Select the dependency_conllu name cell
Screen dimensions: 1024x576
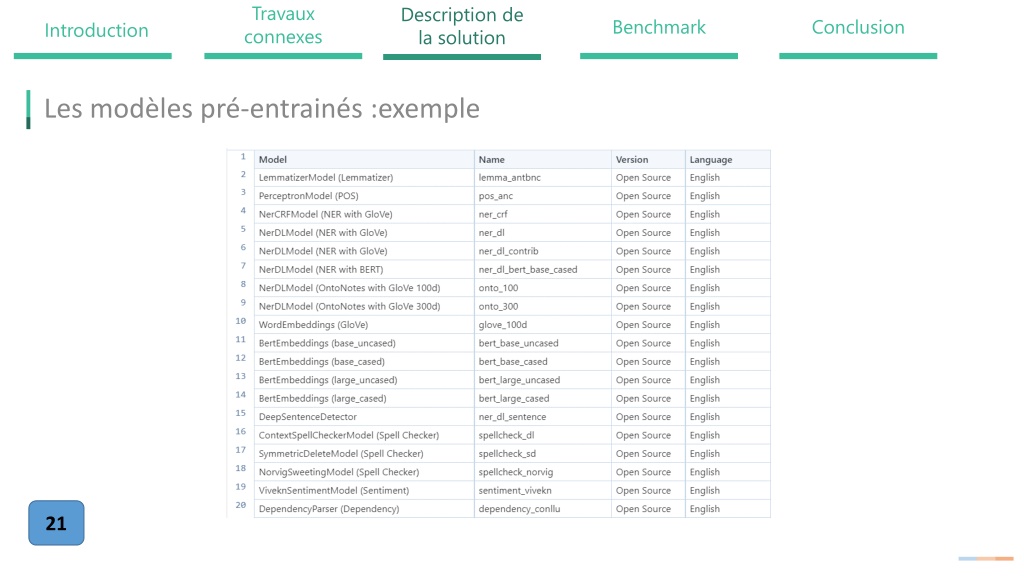pos(543,509)
